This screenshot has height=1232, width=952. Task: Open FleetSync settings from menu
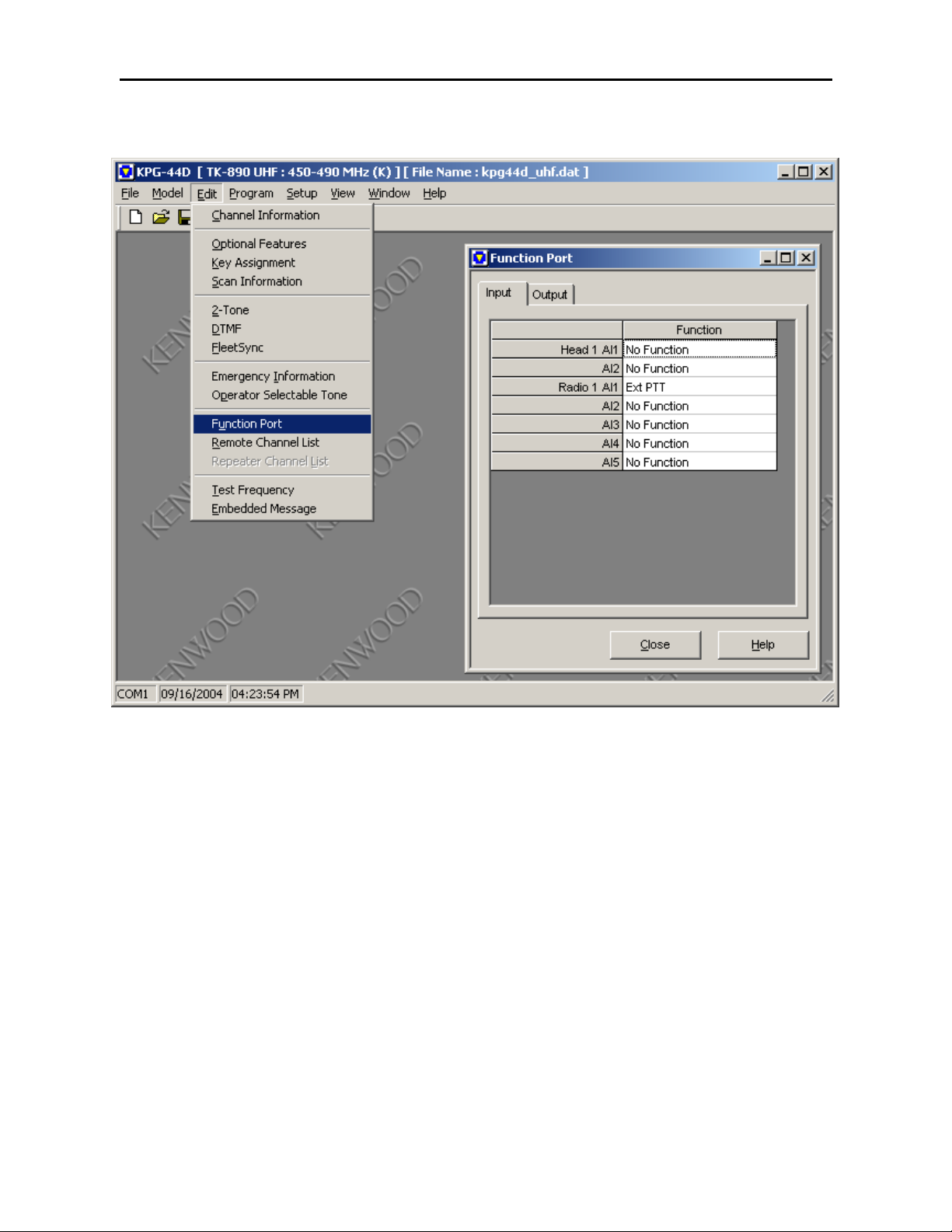[282, 347]
